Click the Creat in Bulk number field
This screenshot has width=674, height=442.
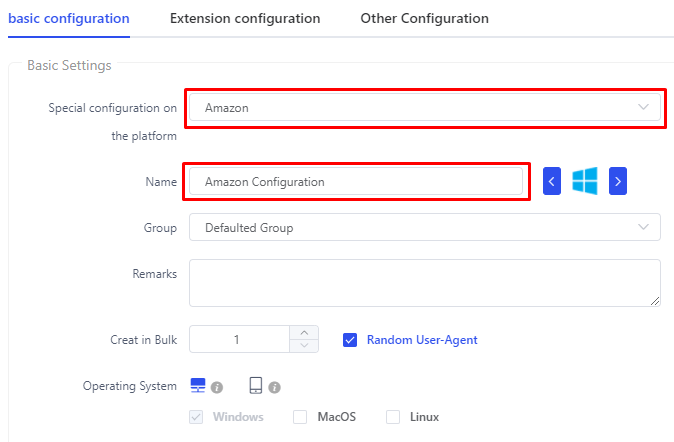click(x=239, y=340)
